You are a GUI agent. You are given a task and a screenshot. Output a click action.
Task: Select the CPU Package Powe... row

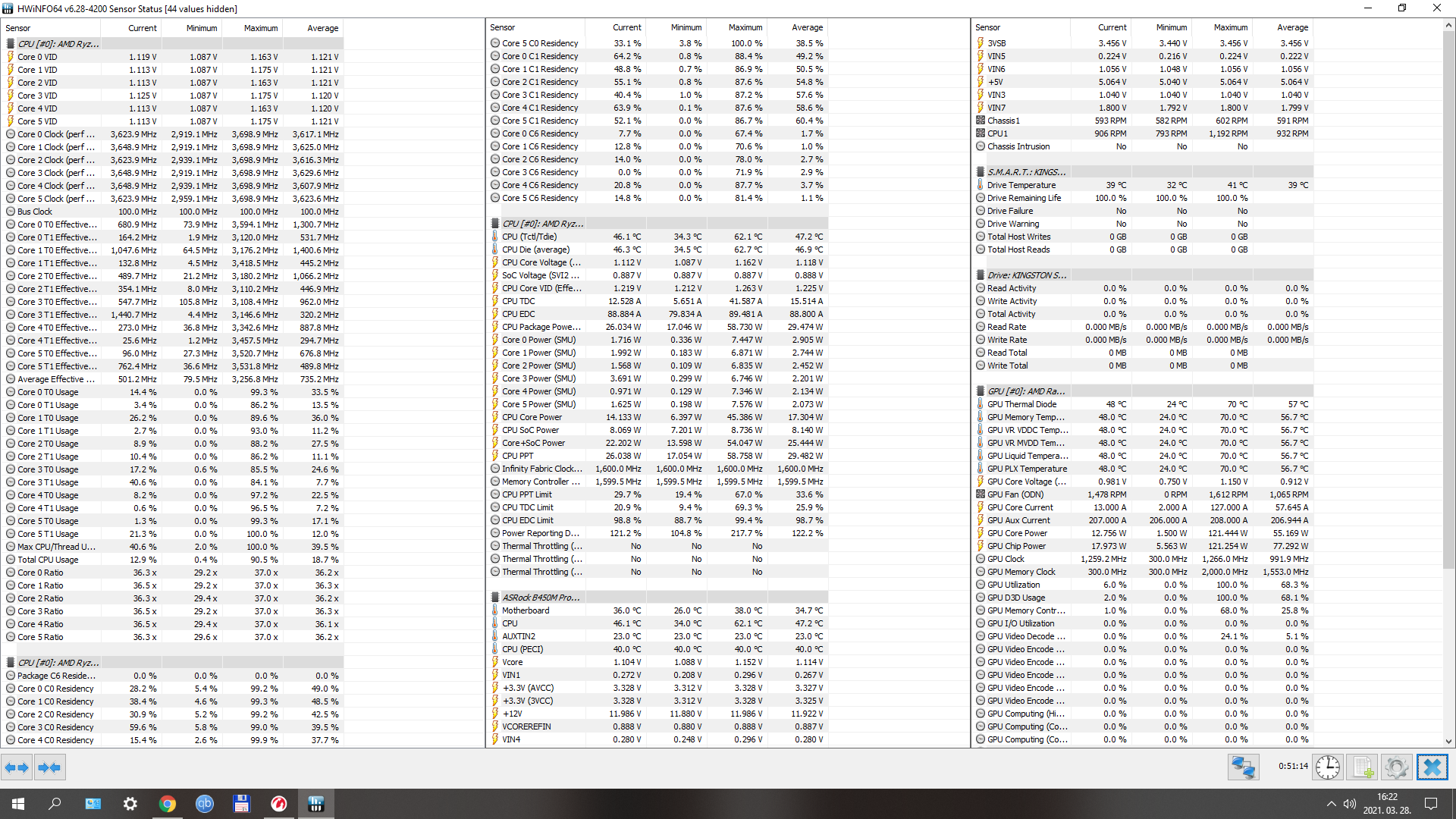point(658,327)
